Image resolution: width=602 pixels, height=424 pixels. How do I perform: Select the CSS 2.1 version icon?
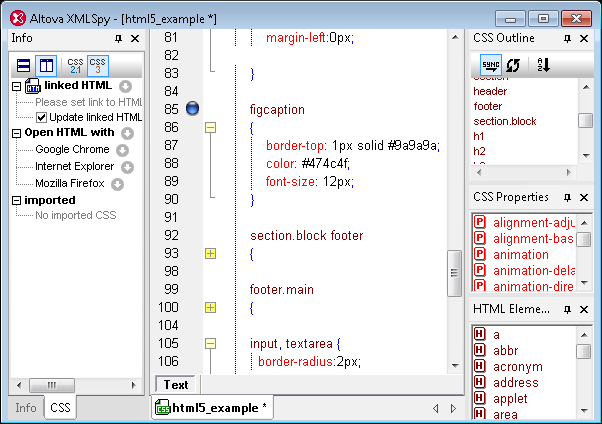(75, 66)
